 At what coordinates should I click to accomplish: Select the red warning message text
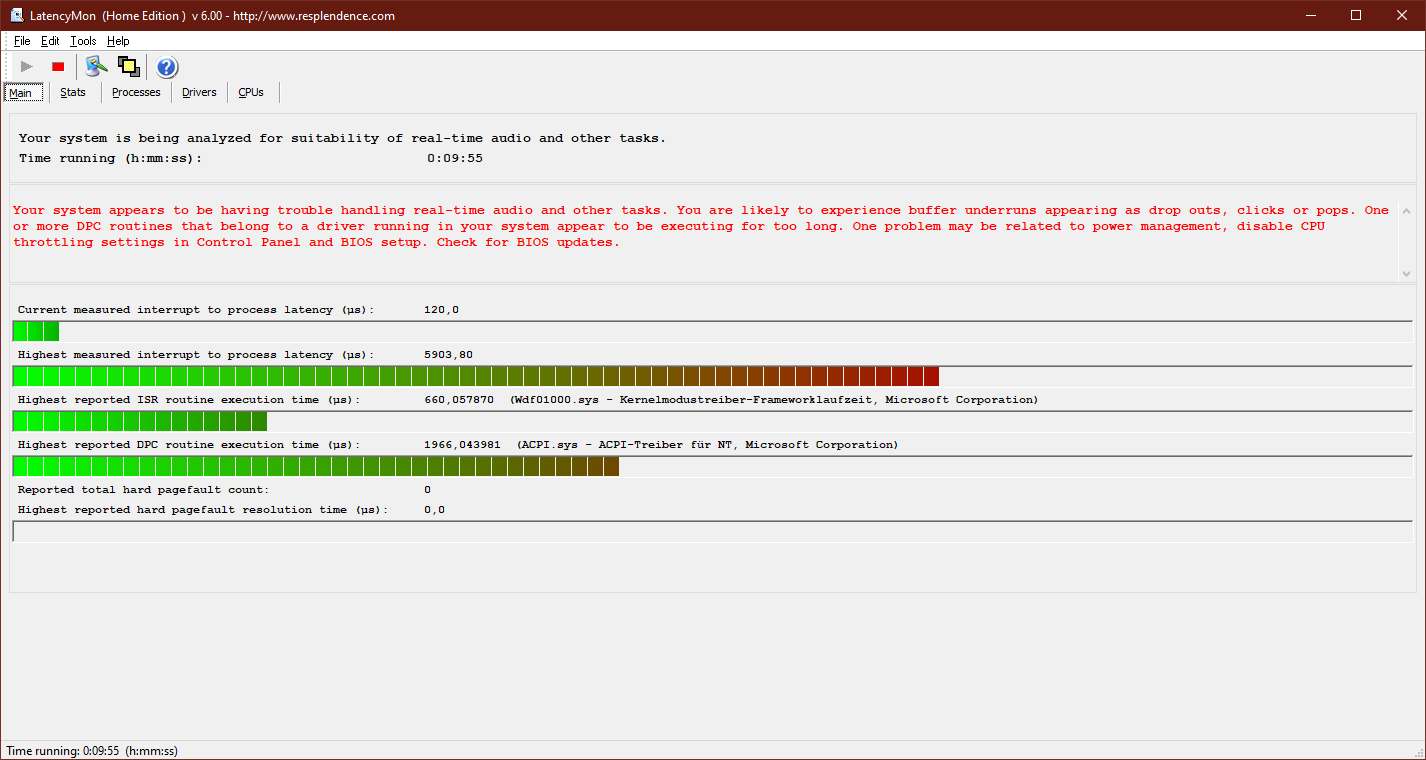coord(701,226)
